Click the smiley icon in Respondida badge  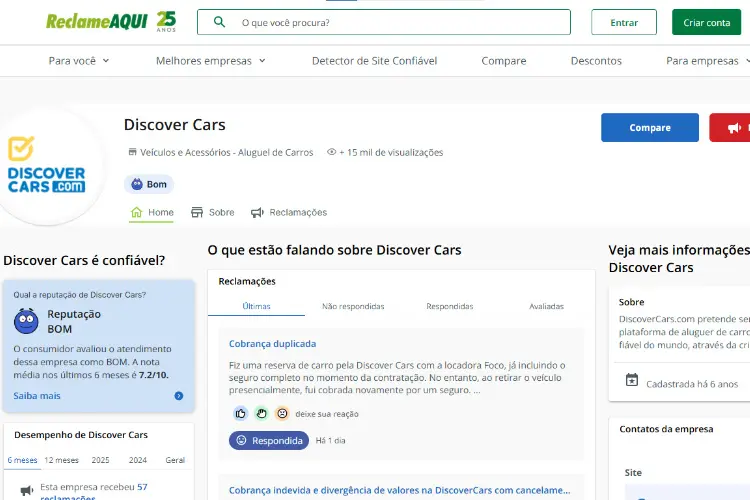click(242, 440)
